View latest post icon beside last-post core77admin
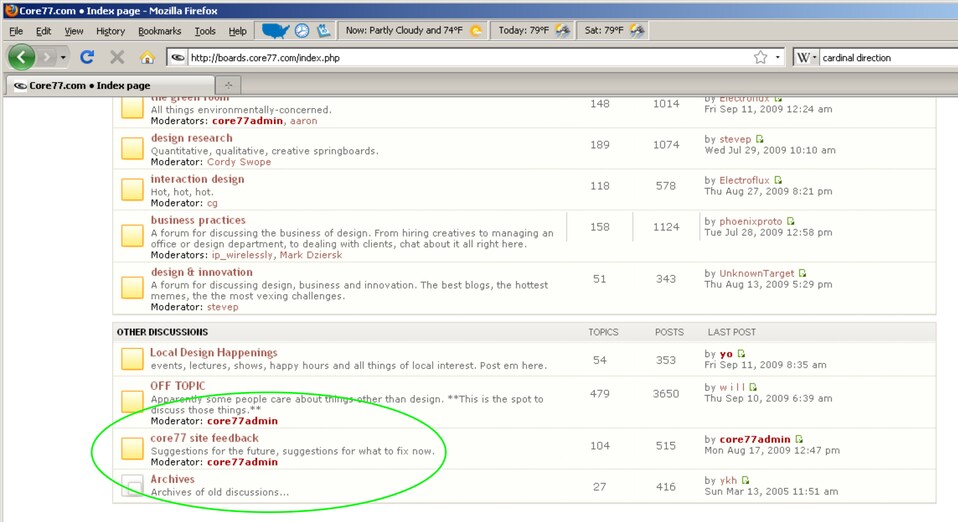 799,439
